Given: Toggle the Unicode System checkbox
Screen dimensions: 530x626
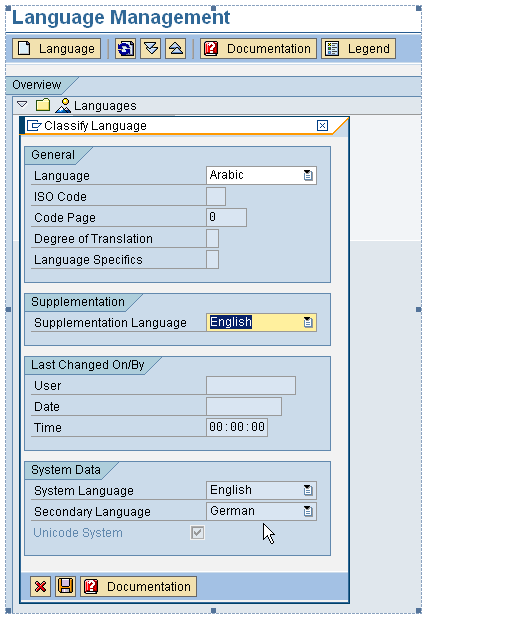Looking at the screenshot, I should (198, 533).
